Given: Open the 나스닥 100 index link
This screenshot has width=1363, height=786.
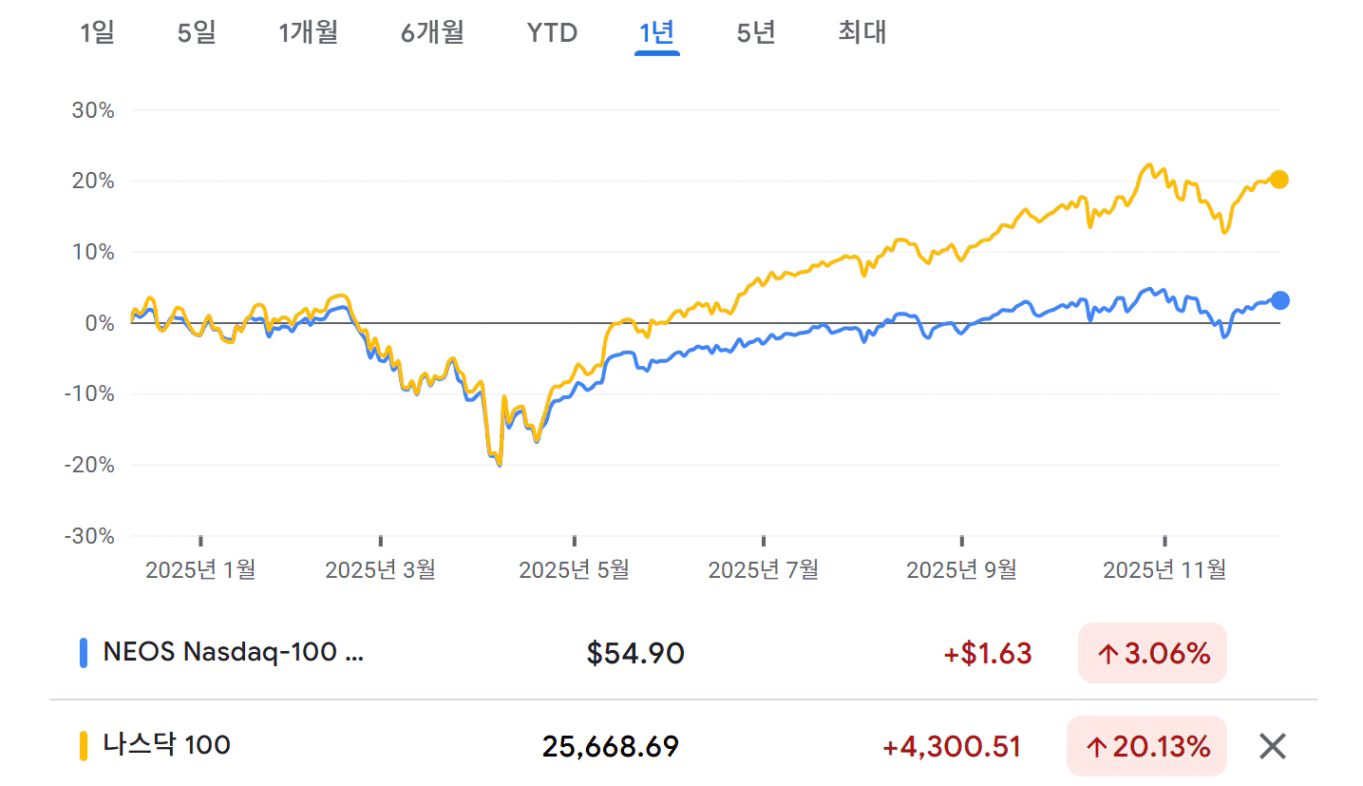Looking at the screenshot, I should (x=166, y=745).
